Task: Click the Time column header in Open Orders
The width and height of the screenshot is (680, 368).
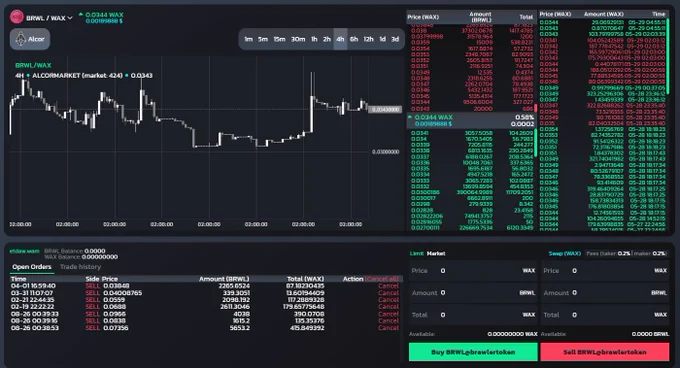Action: pyautogui.click(x=19, y=279)
